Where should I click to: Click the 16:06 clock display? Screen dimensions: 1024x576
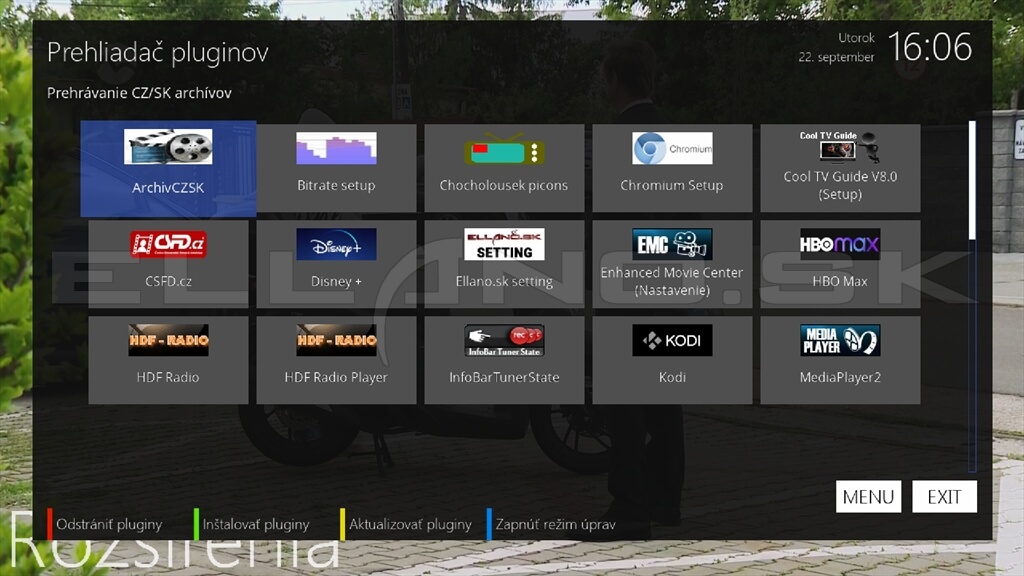pyautogui.click(x=930, y=47)
